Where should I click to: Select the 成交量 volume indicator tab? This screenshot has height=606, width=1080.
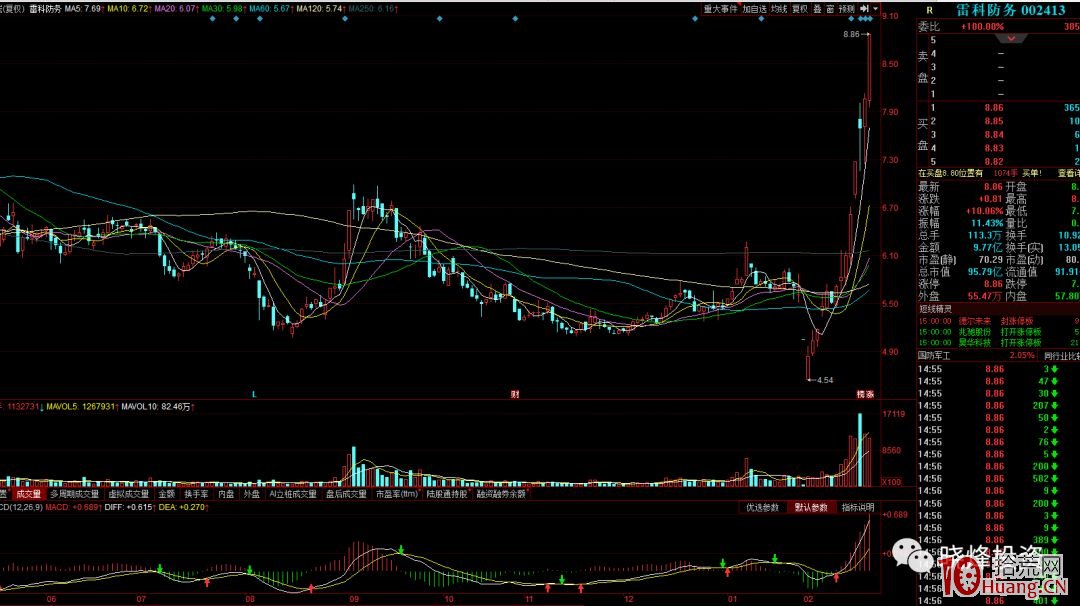[28, 494]
